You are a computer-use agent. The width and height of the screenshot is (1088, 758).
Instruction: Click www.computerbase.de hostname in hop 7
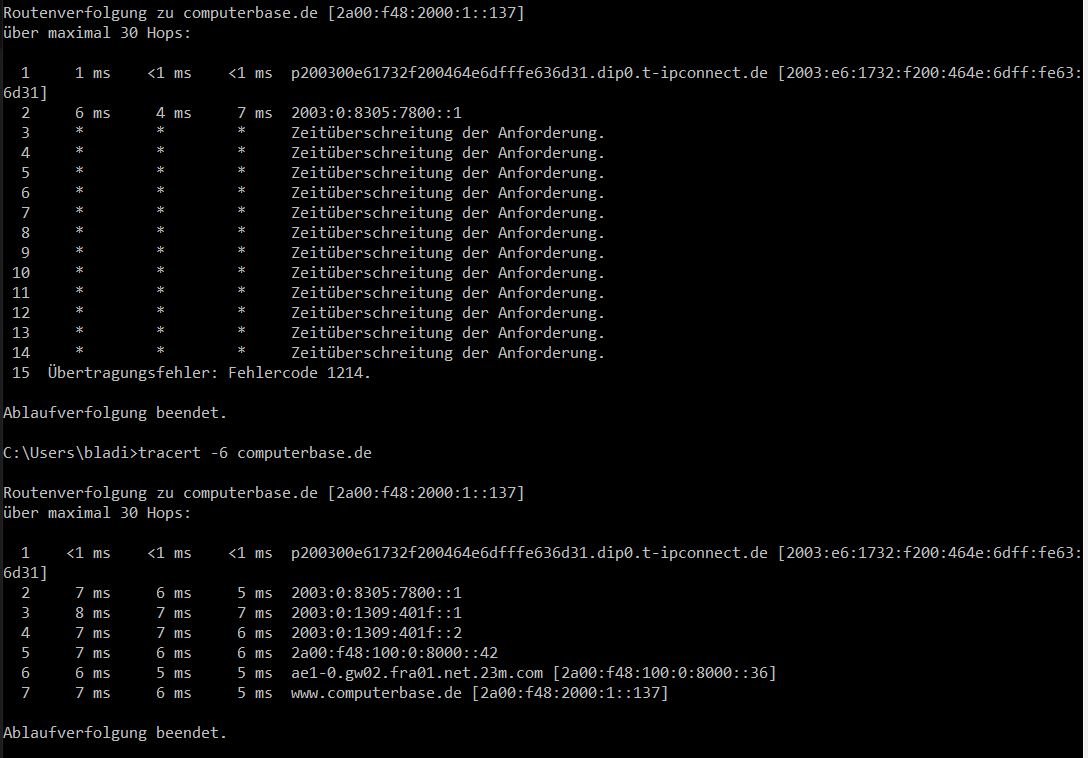pos(376,693)
